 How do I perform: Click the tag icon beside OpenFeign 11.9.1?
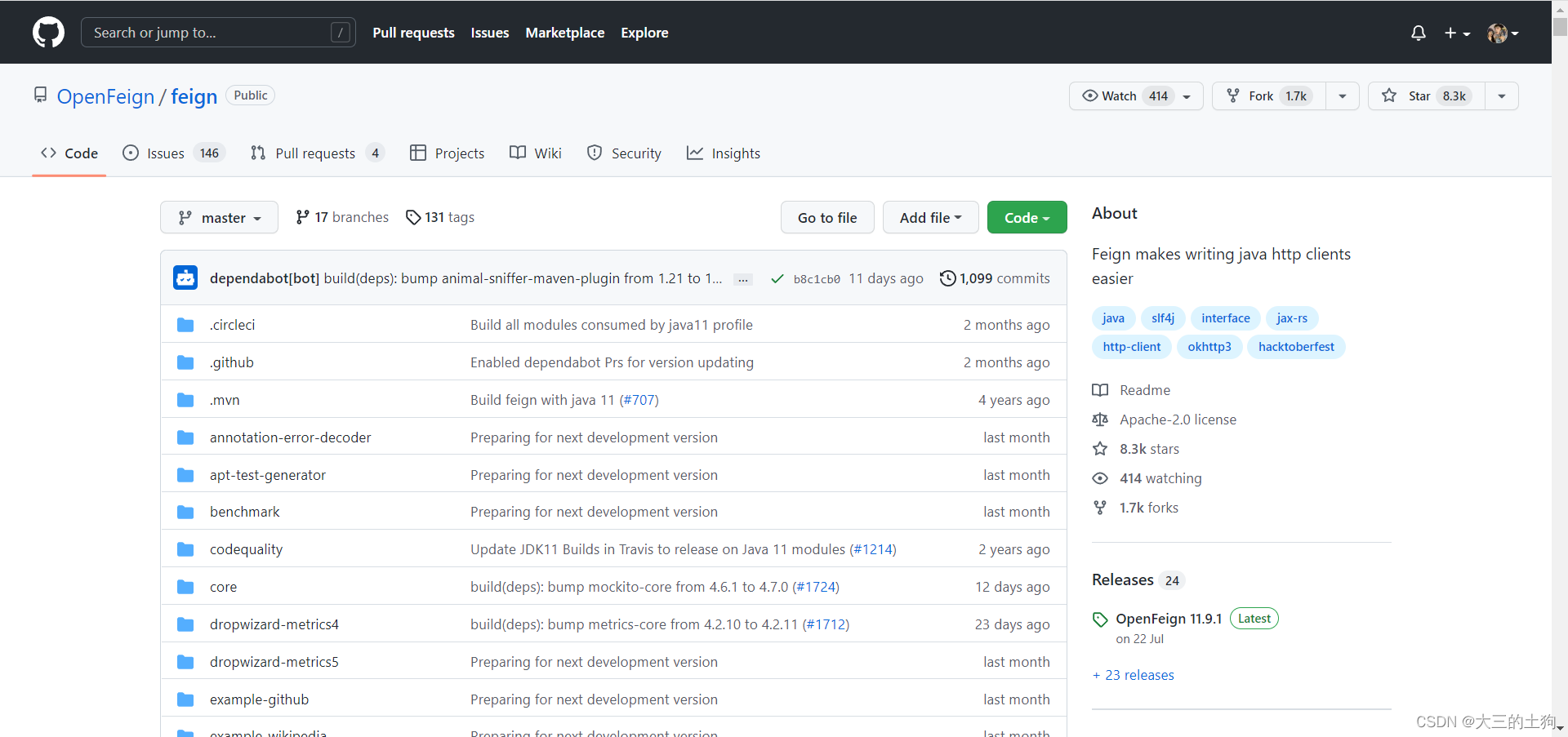pos(1100,619)
